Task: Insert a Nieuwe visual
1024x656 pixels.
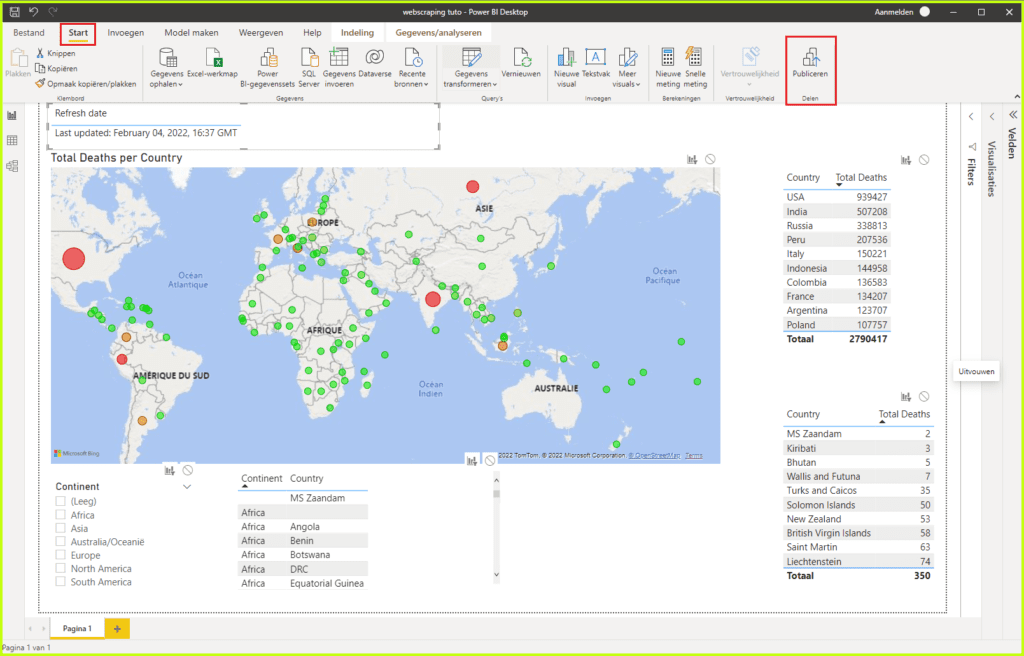Action: click(566, 67)
